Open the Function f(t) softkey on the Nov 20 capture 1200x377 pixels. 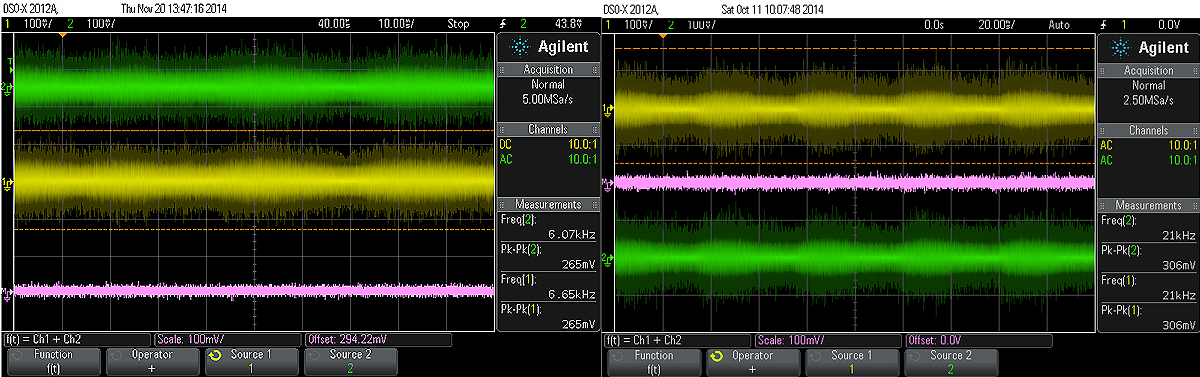(x=52, y=361)
